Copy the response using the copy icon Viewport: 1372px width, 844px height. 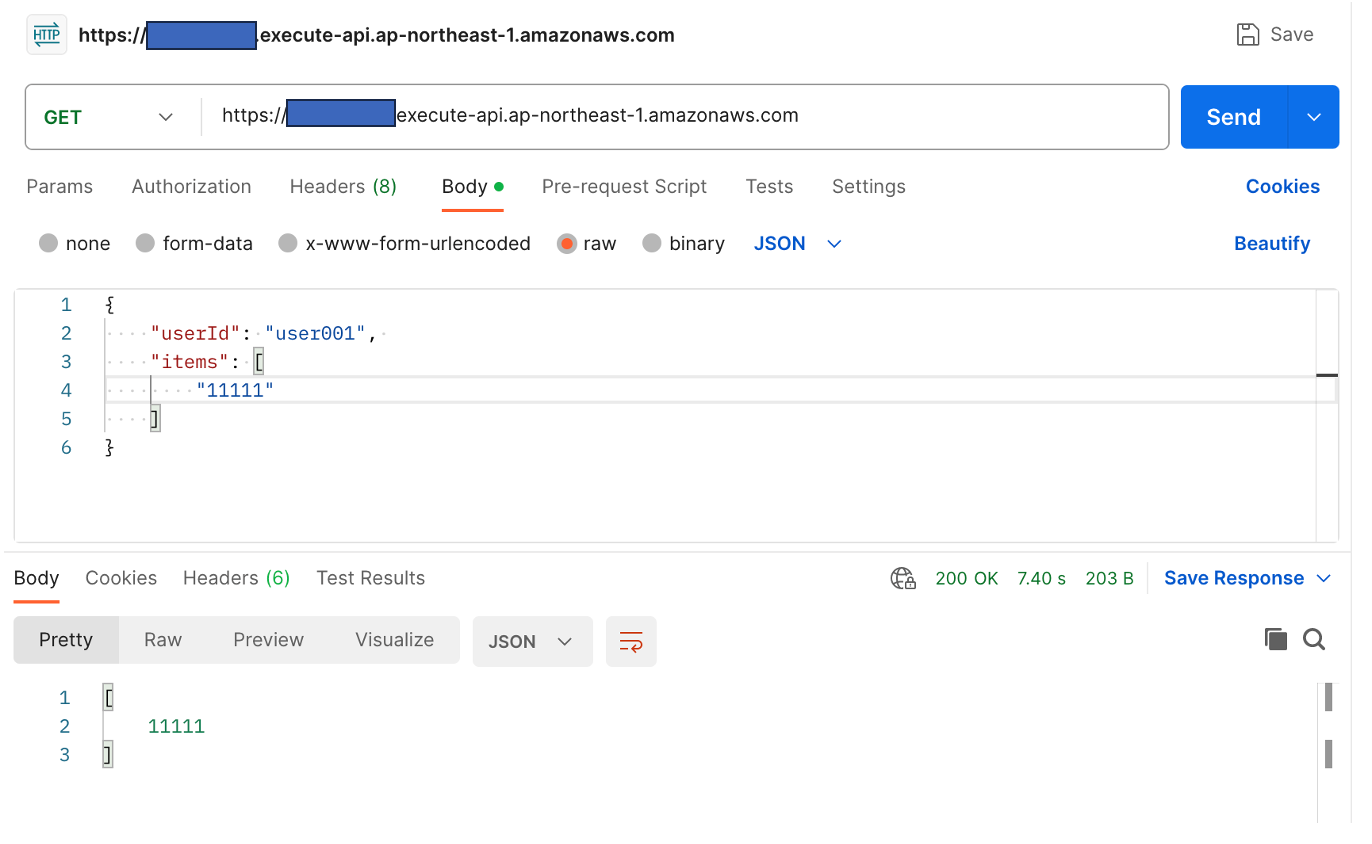(1275, 640)
